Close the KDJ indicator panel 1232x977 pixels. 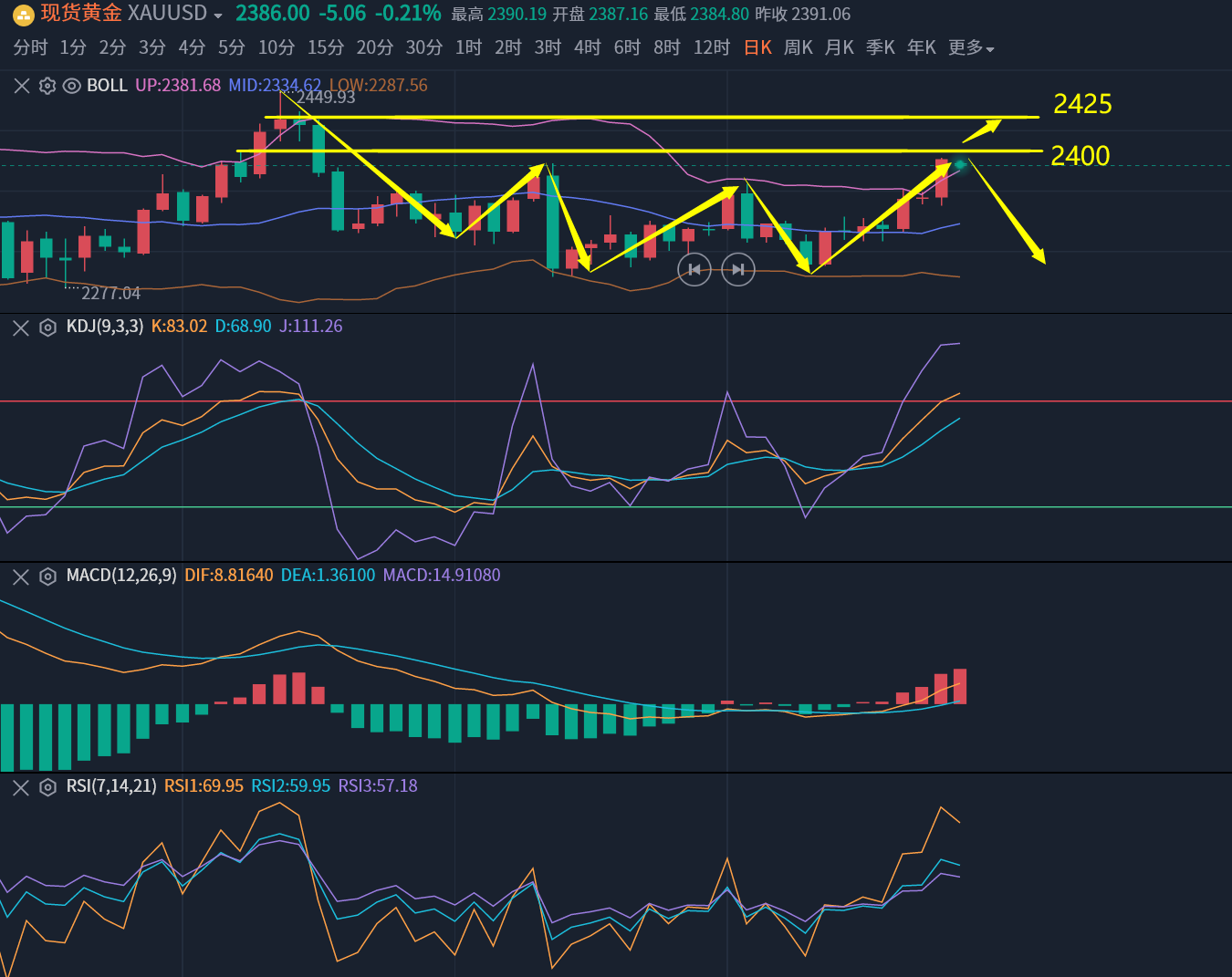[x=21, y=327]
